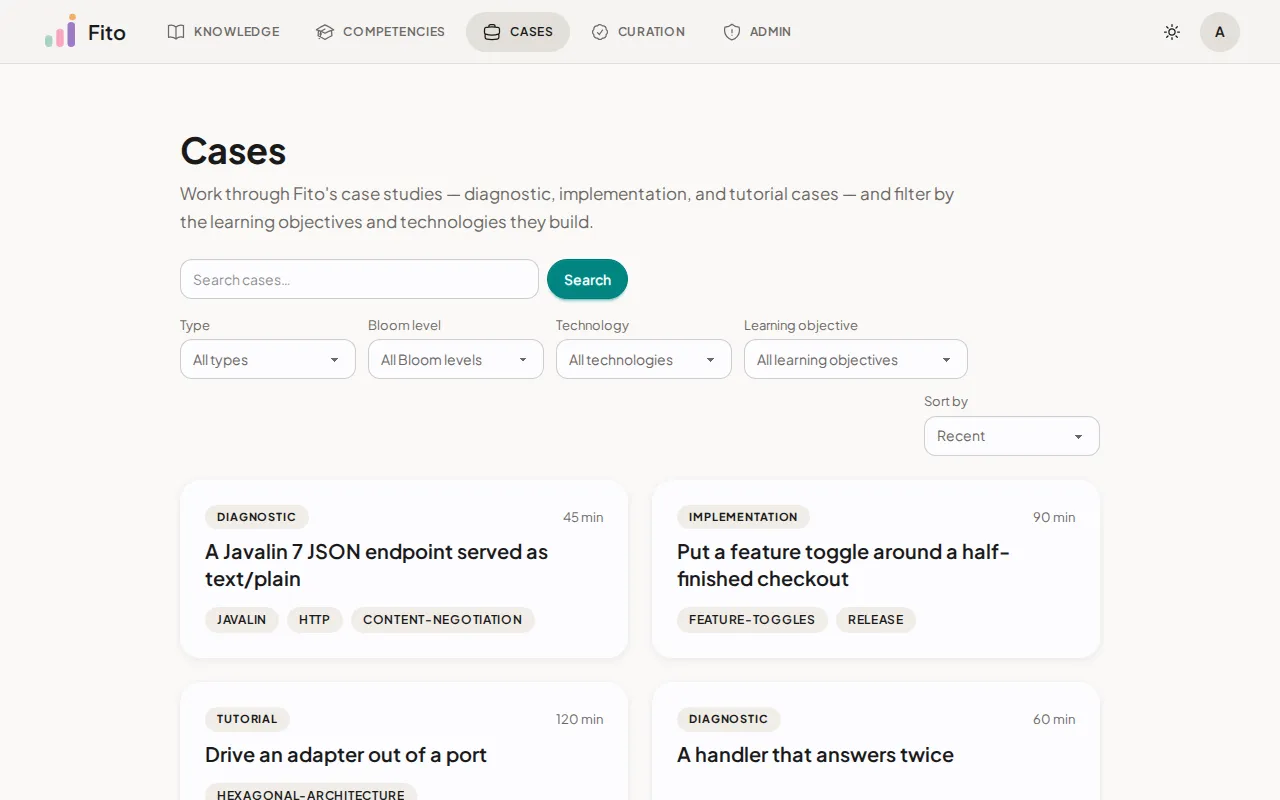Screen dimensions: 1280x800
Task: Click the Fito brand name
Action: tap(107, 32)
